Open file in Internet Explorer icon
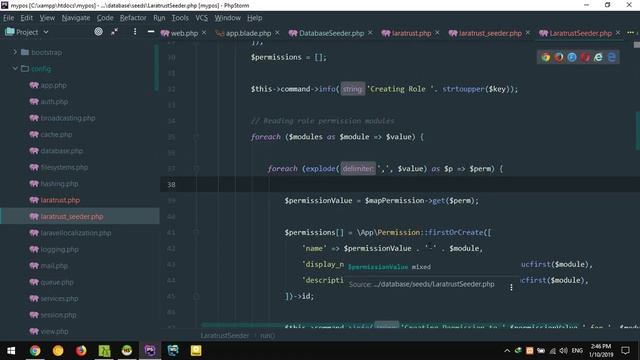Viewport: 640px width, 360px height. 598,57
